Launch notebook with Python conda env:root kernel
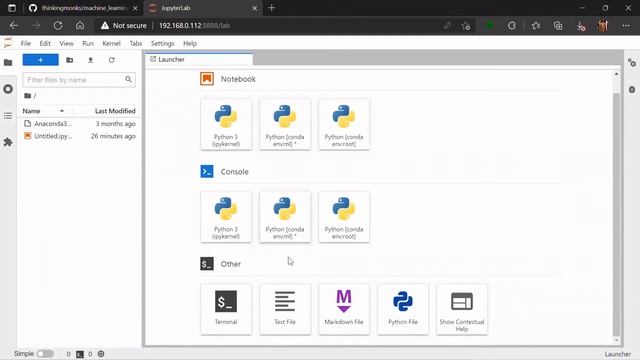Screen dimensions: 640x360 coord(344,124)
